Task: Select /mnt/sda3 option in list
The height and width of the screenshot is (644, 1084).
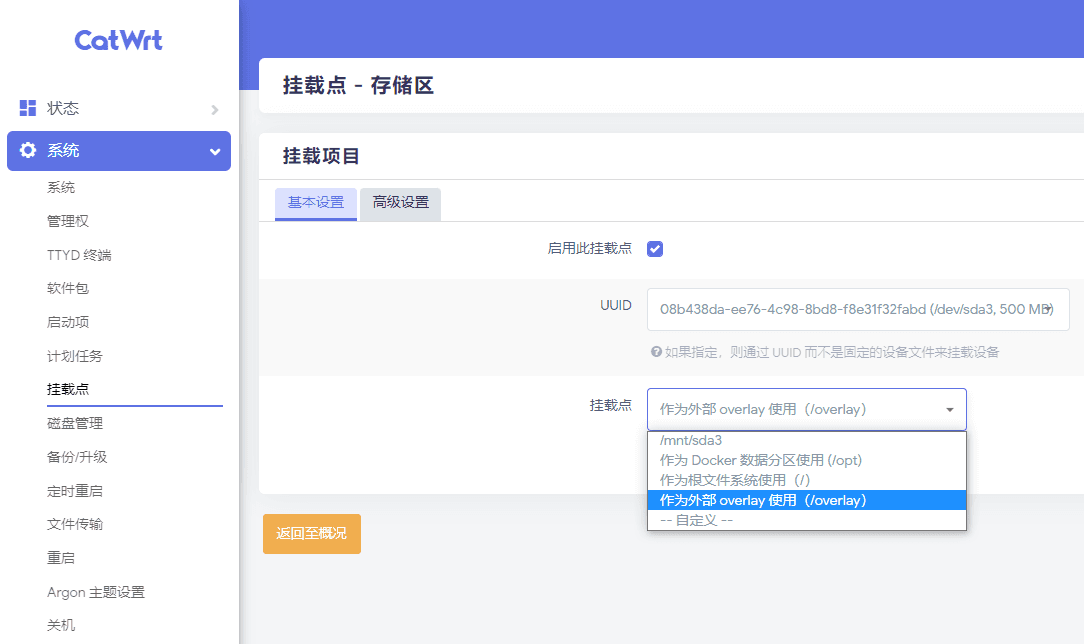Action: click(x=807, y=440)
